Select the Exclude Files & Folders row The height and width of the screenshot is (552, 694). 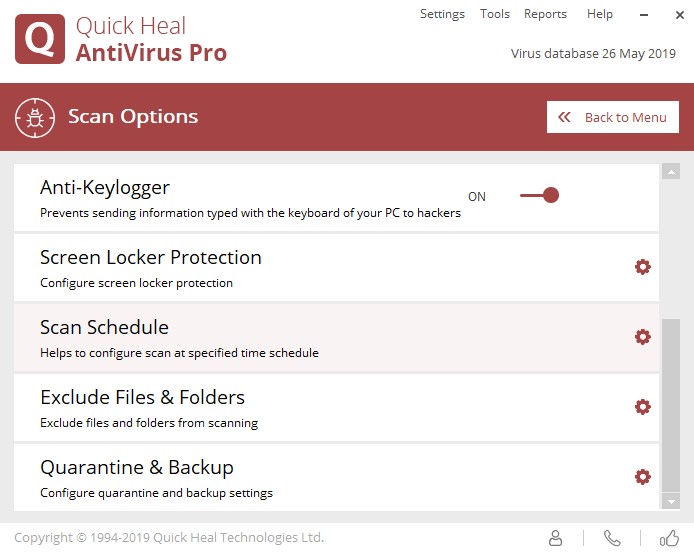(x=300, y=408)
